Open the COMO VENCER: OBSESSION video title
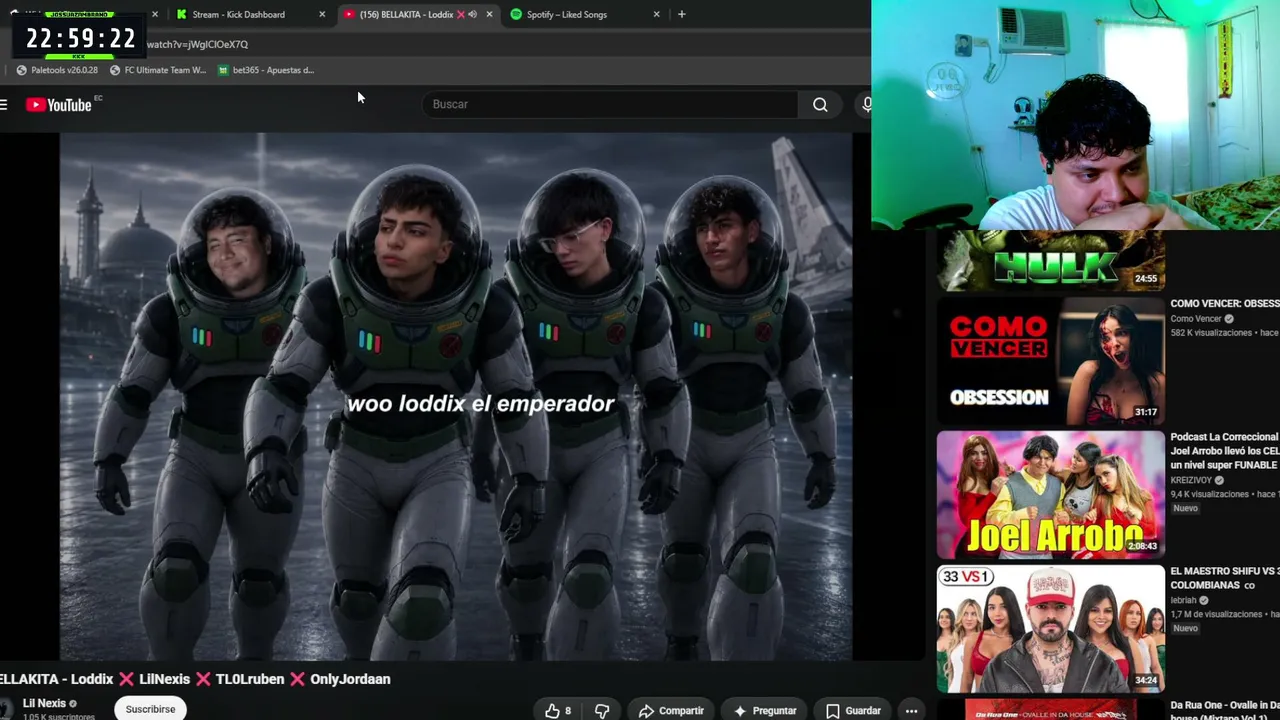The image size is (1280, 720). pos(1225,303)
